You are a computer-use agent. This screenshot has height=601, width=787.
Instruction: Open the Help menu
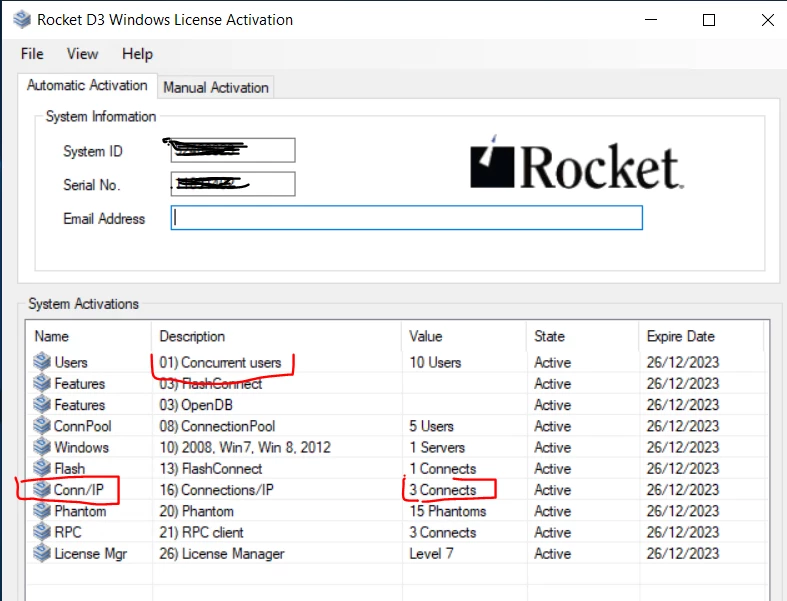pos(137,54)
